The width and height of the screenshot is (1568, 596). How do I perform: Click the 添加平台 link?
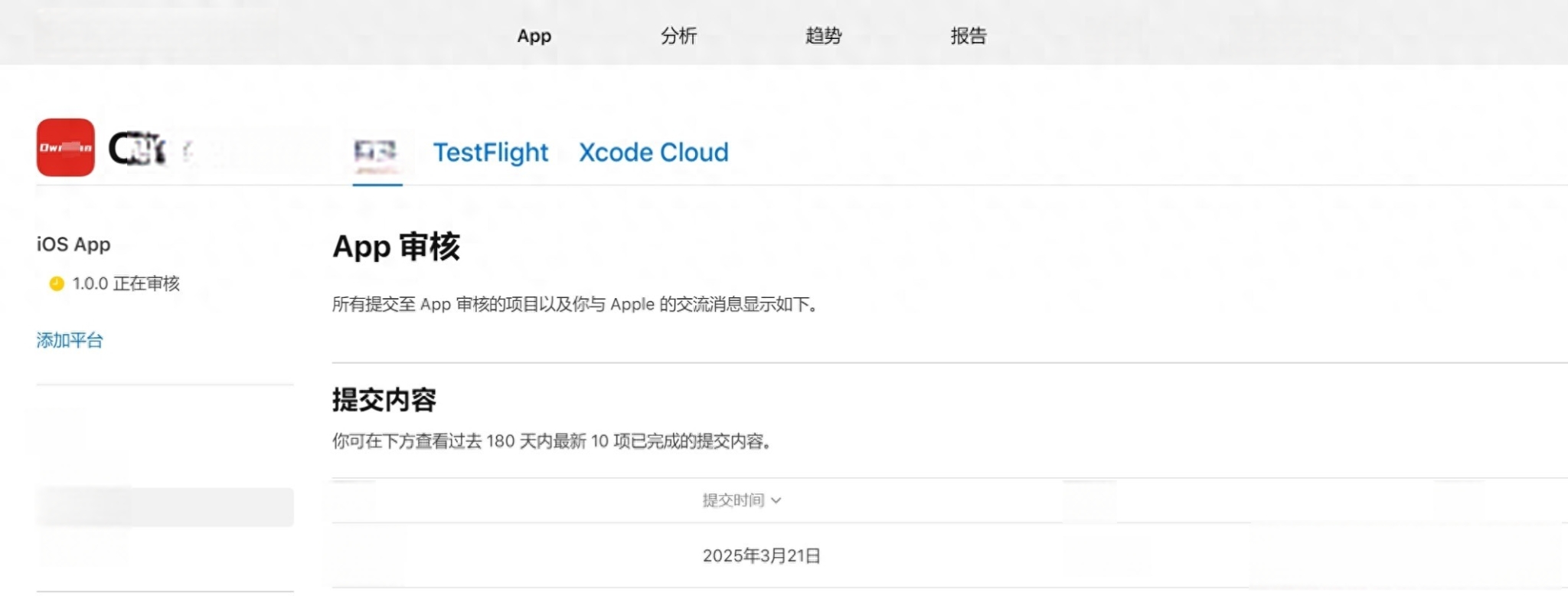pyautogui.click(x=70, y=340)
